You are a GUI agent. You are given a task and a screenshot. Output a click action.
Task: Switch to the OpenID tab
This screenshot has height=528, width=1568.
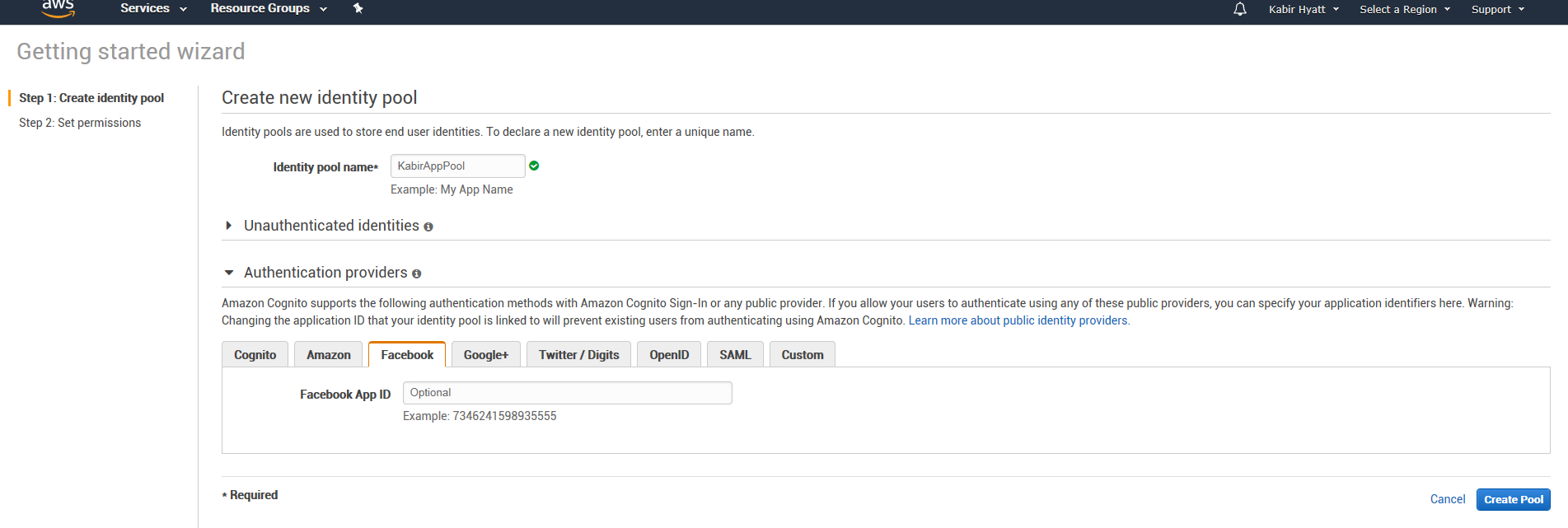click(x=669, y=354)
